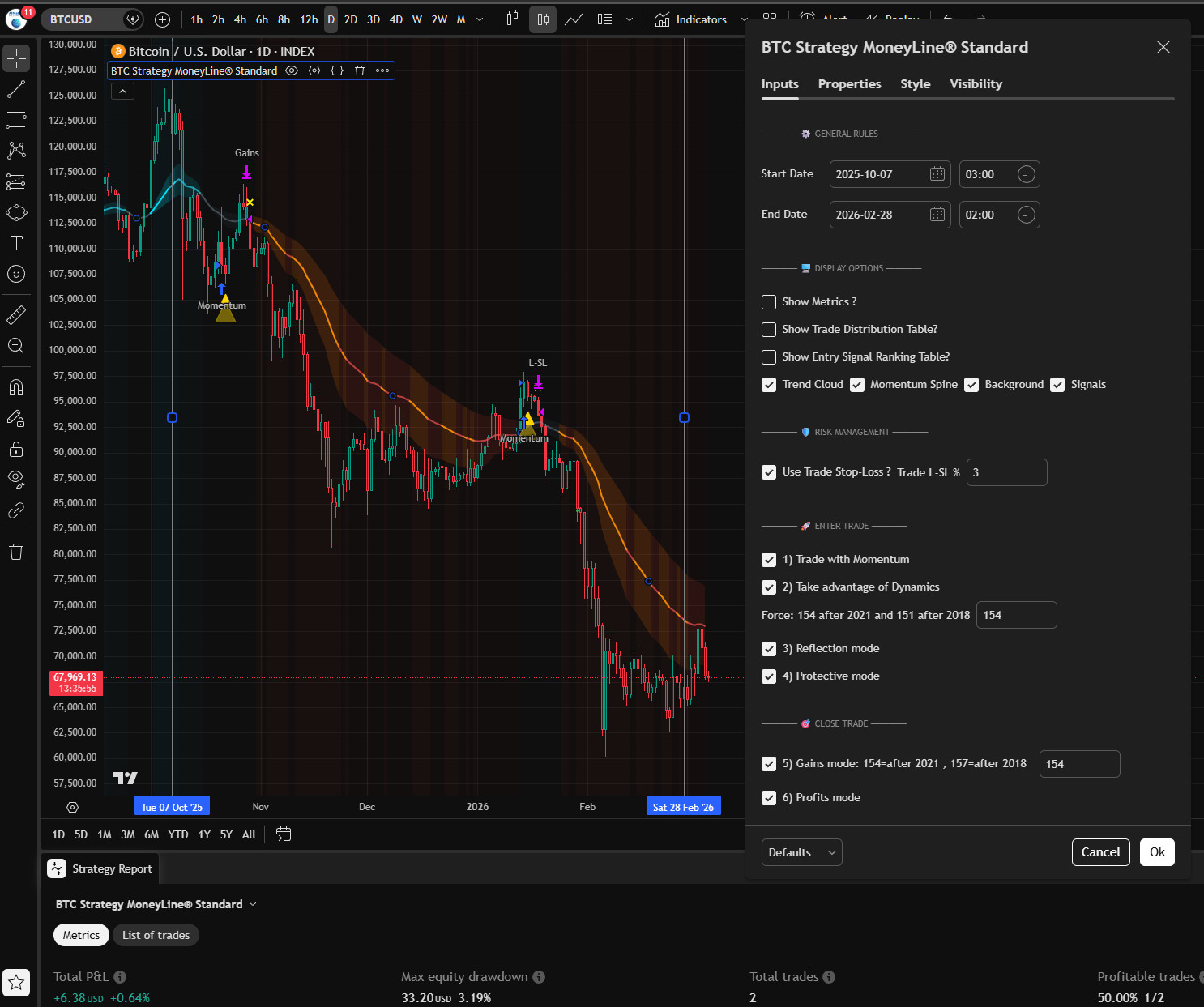The image size is (1204, 1007).
Task: Open strategy settings gear in legend
Action: click(314, 70)
